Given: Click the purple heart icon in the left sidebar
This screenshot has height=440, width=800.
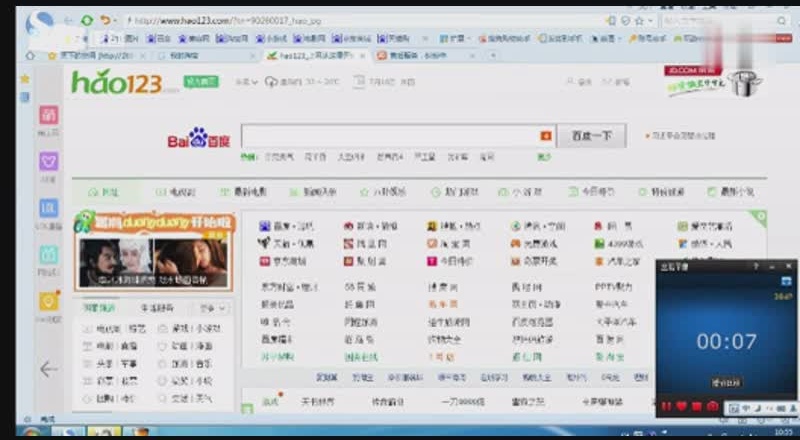Looking at the screenshot, I should point(49,161).
